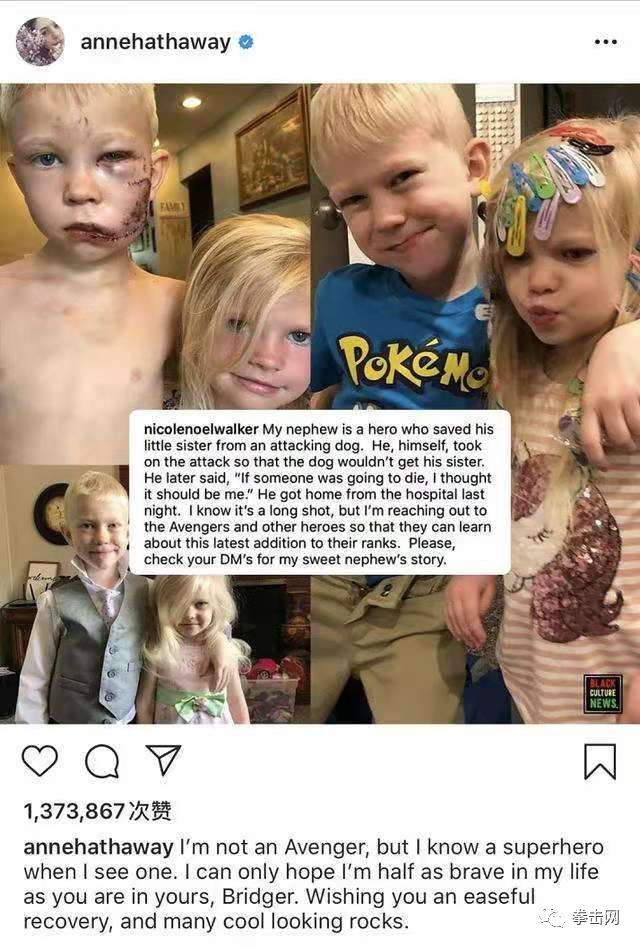Visit the annehathaway username in the header

[156, 42]
